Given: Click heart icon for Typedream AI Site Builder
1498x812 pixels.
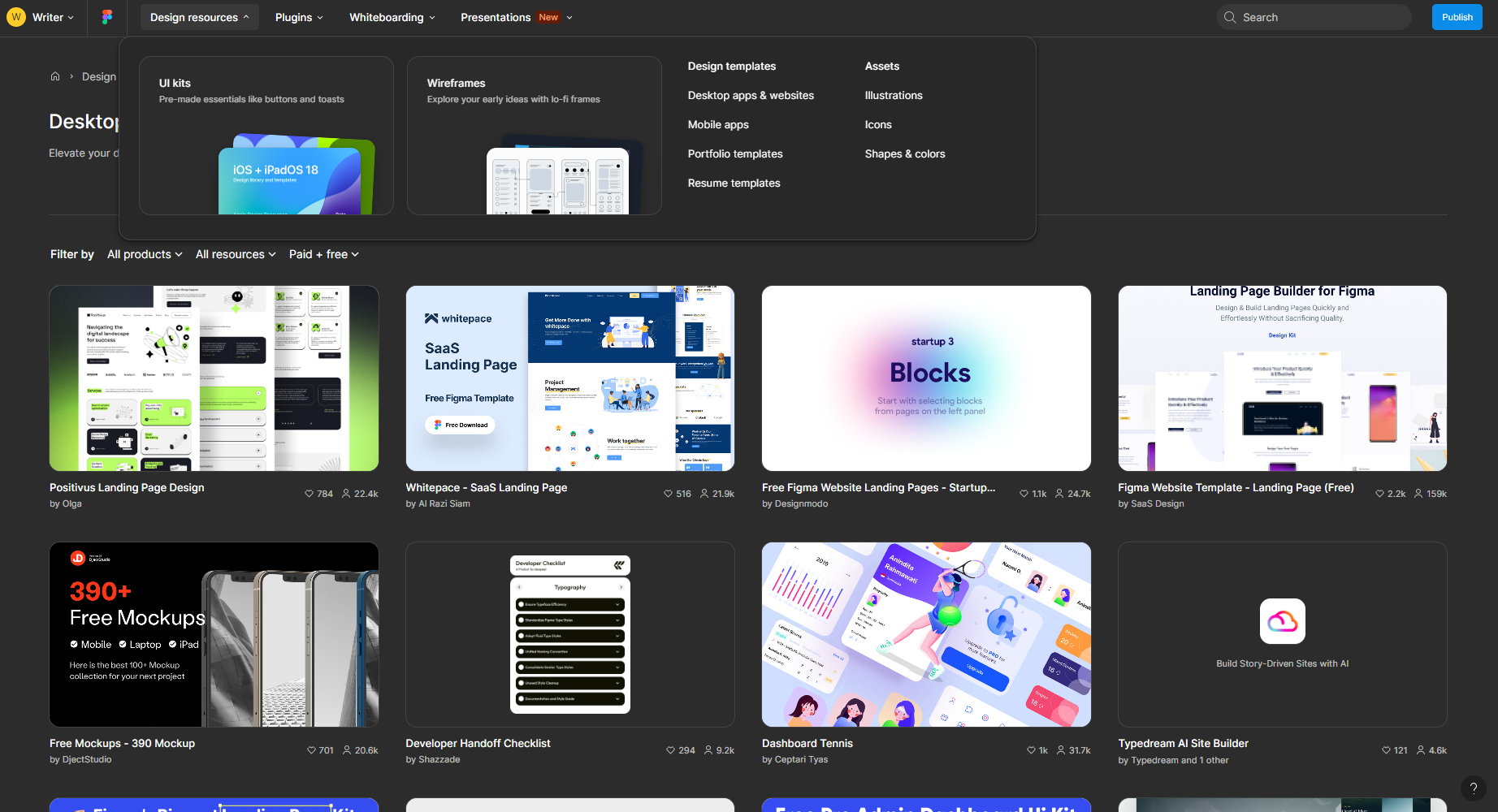Looking at the screenshot, I should pyautogui.click(x=1386, y=750).
